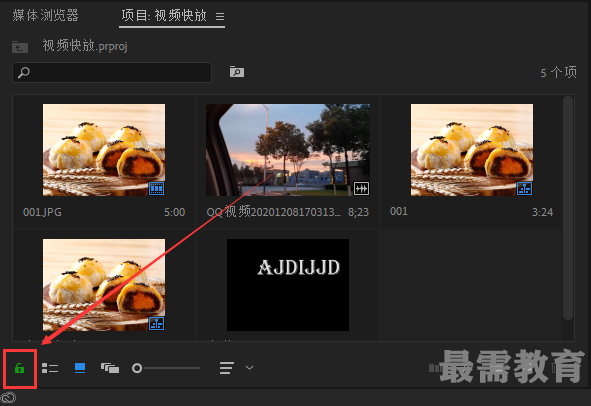Screen dimensions: 591x406
Task: Open the find-in-bin folder icon
Action: (237, 72)
